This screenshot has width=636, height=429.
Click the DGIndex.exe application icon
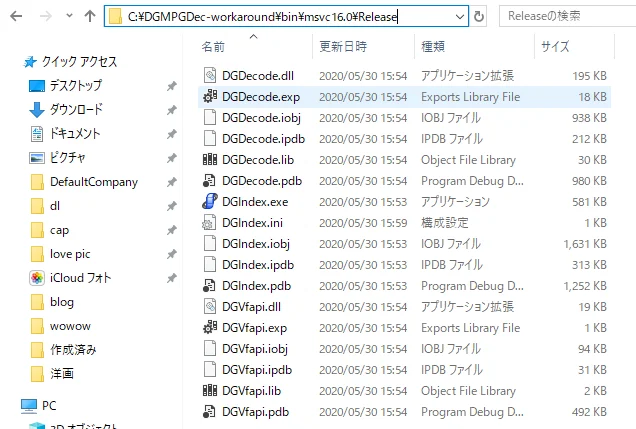point(210,202)
